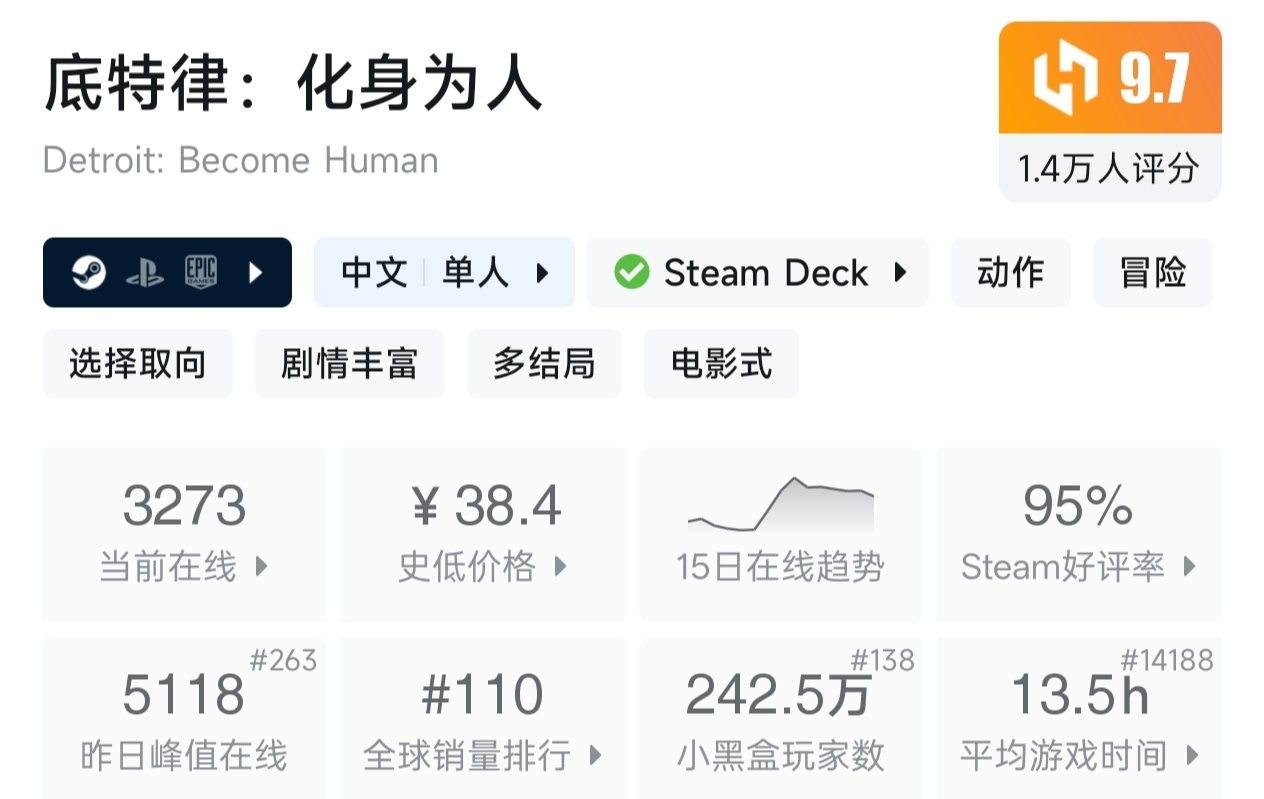
Task: Open the 15日在线趋势 chart
Action: 780,534
